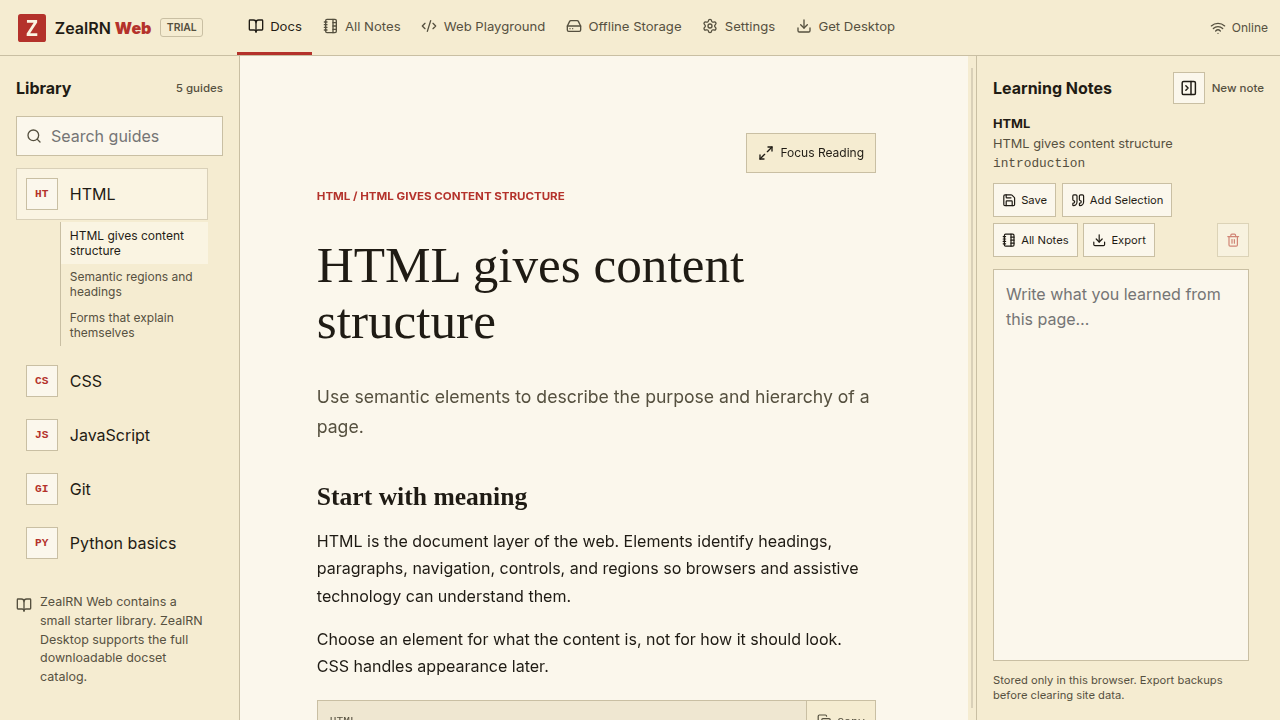Expand the Python basics guide

coord(112,543)
